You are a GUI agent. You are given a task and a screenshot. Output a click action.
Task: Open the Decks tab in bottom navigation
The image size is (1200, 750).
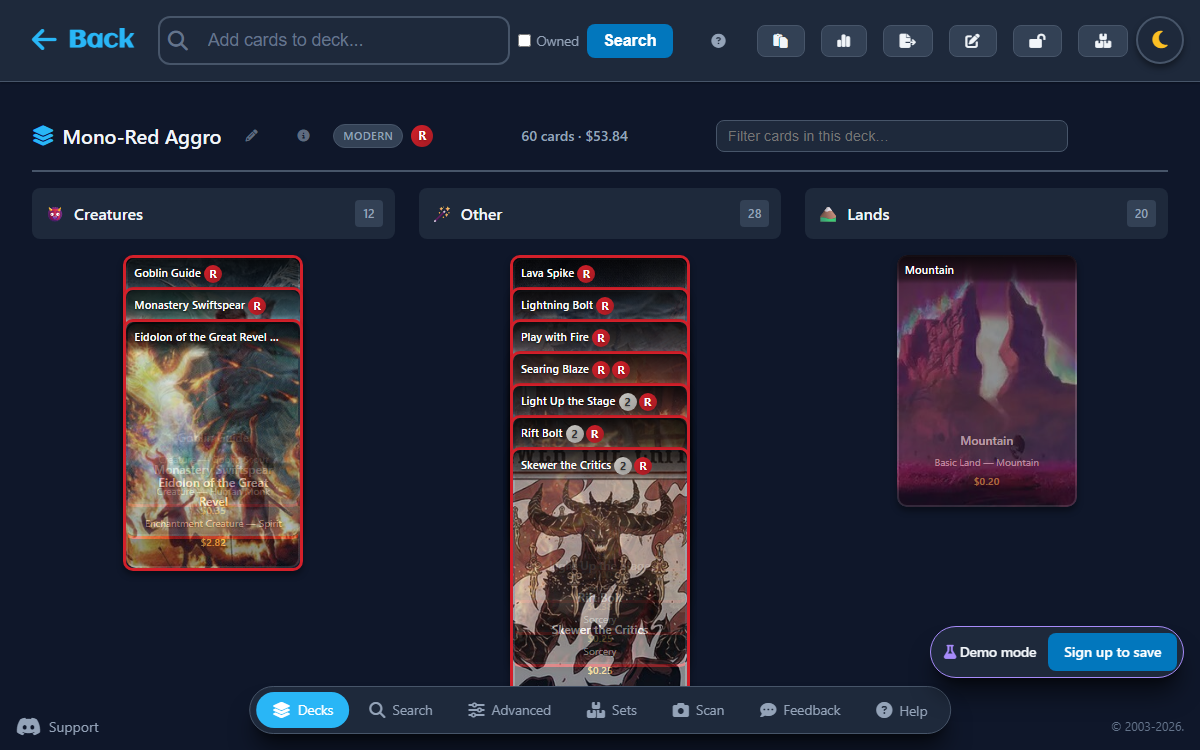303,710
